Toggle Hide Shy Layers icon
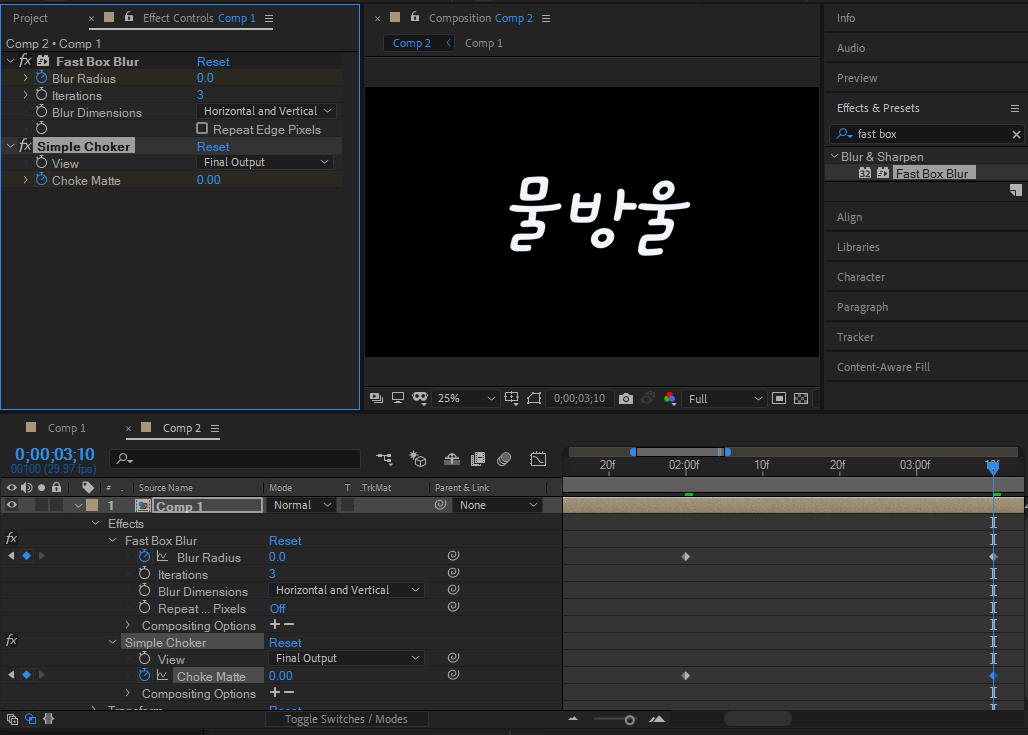Viewport: 1028px width, 735px height. (452, 459)
